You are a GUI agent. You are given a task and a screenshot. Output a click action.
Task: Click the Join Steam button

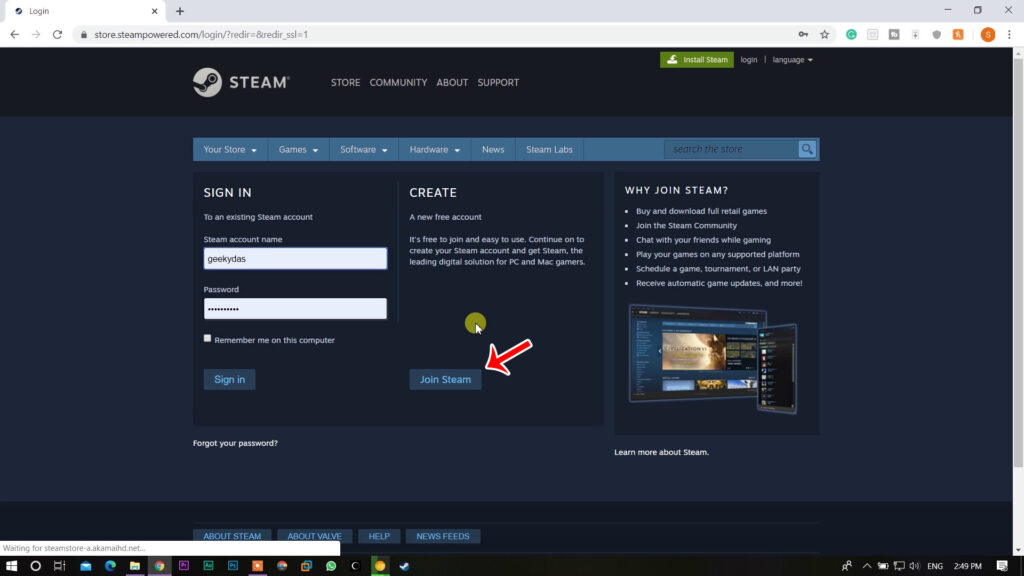pyautogui.click(x=445, y=379)
